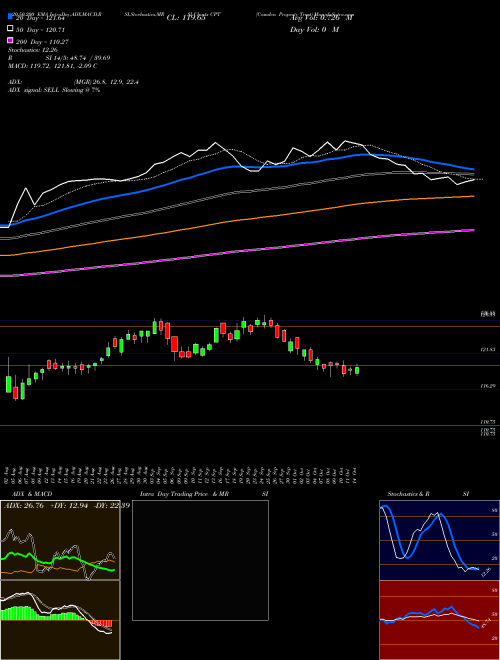
Task: Click the 'CL: 119.65' closing price label
Action: [x=186, y=18]
